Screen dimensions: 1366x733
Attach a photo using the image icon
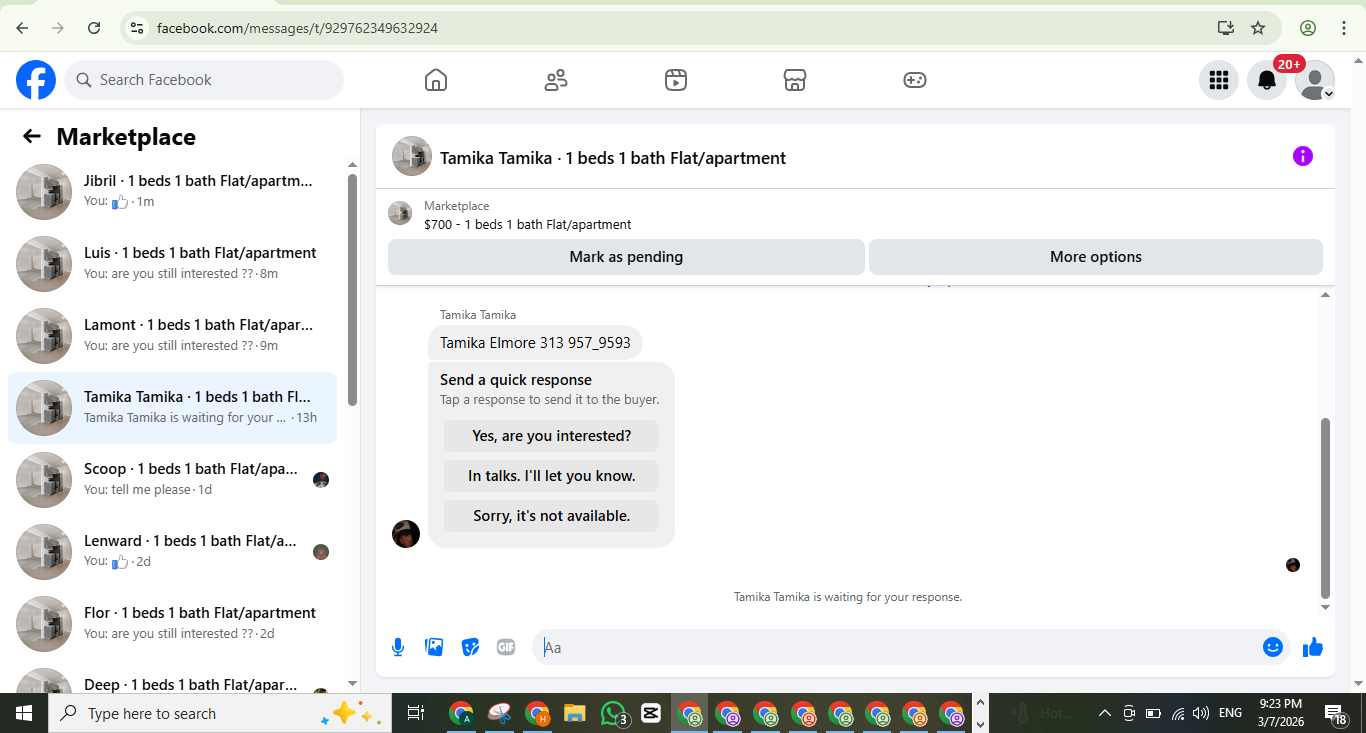pyautogui.click(x=434, y=647)
